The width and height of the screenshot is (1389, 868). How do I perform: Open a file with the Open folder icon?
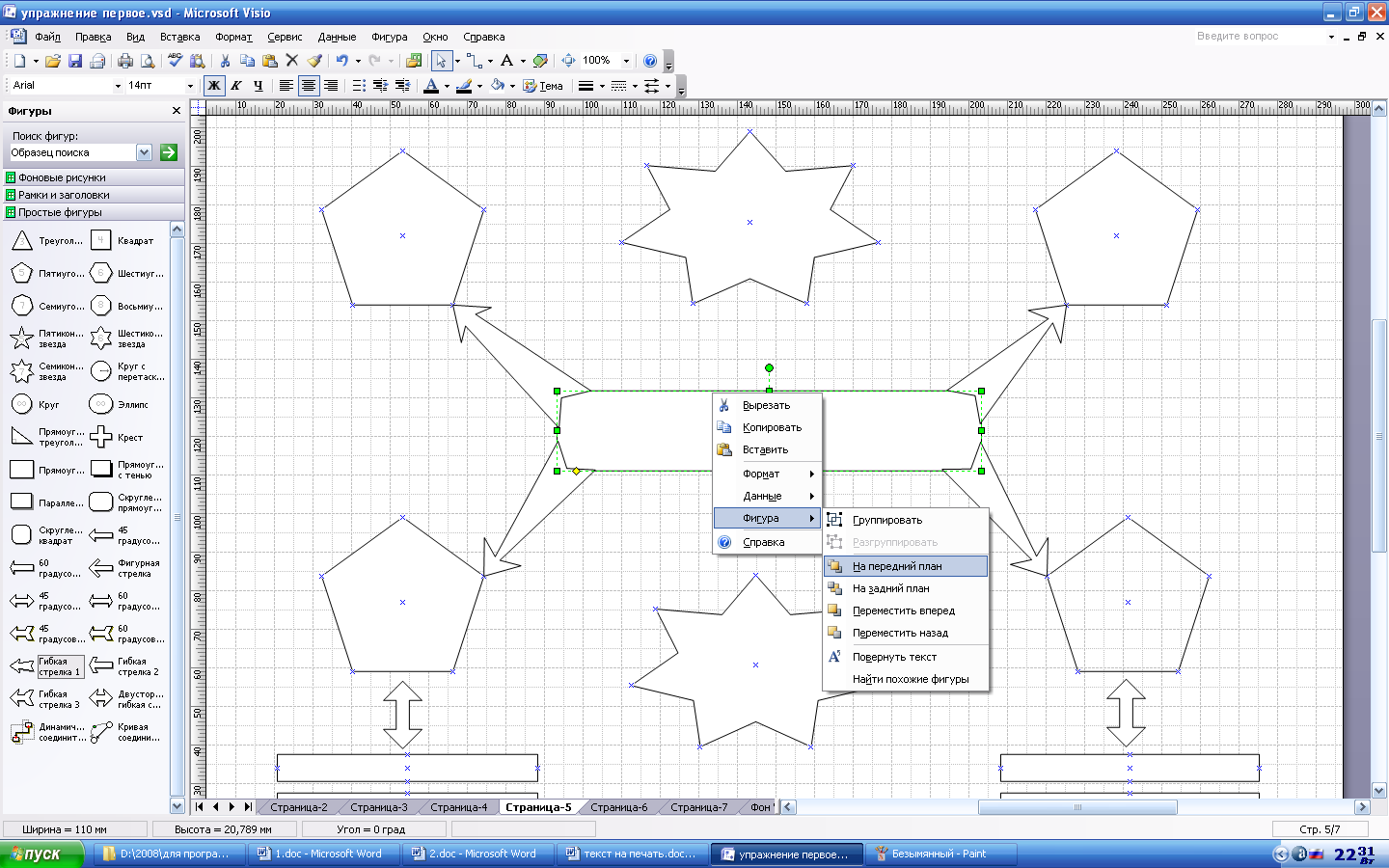pos(52,61)
